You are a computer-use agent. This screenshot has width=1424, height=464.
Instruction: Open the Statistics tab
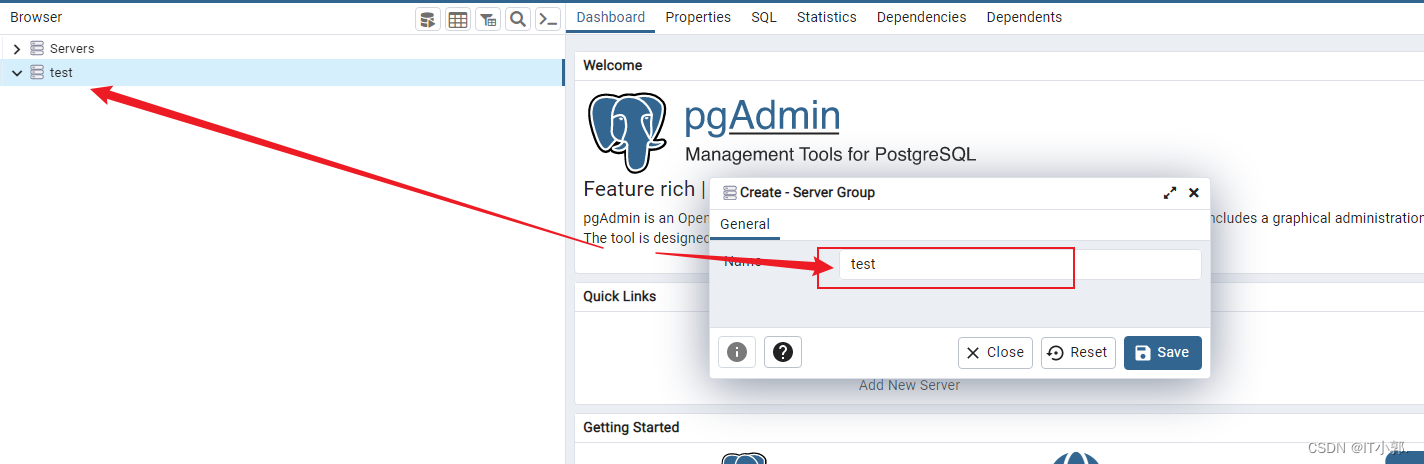827,17
